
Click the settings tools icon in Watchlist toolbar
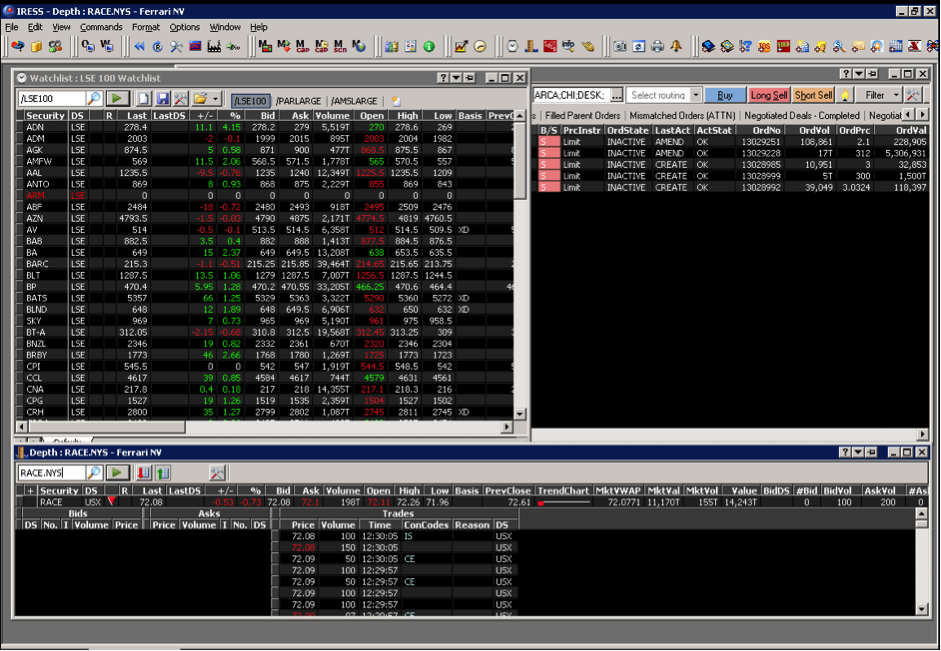tap(180, 99)
